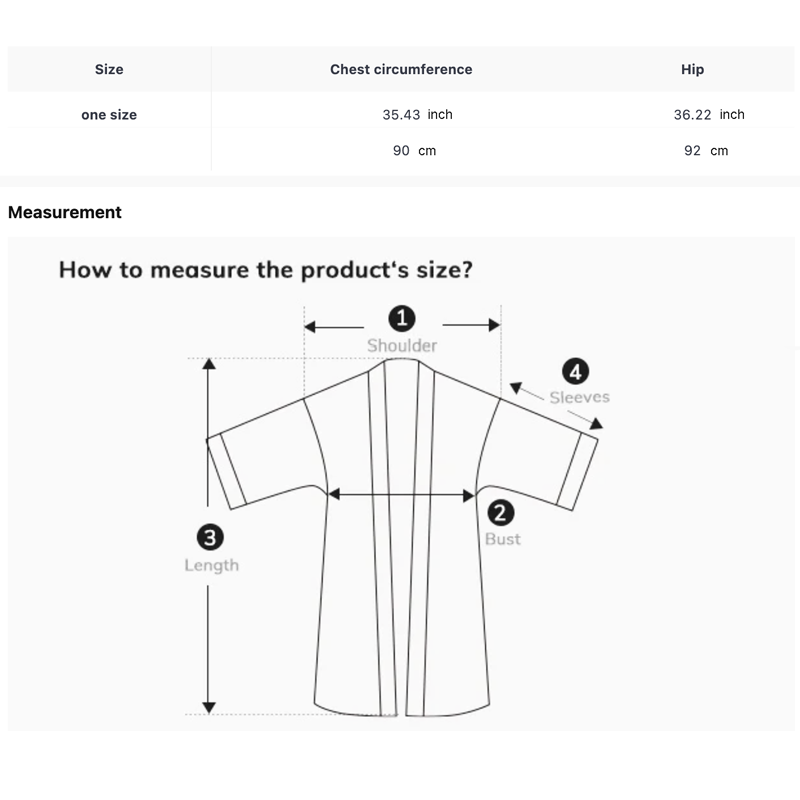Click the number 1 circle above Shoulder
Screen dimensions: 800x800
pos(402,319)
